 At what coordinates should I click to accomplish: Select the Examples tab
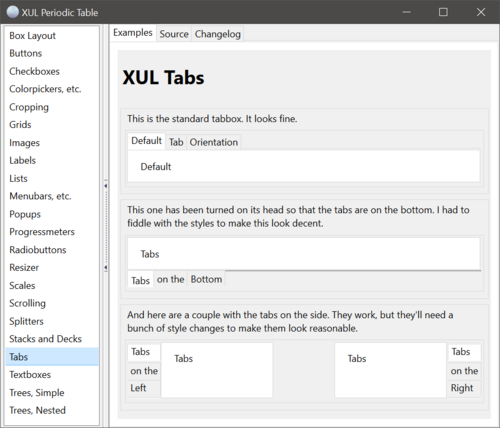pos(133,33)
